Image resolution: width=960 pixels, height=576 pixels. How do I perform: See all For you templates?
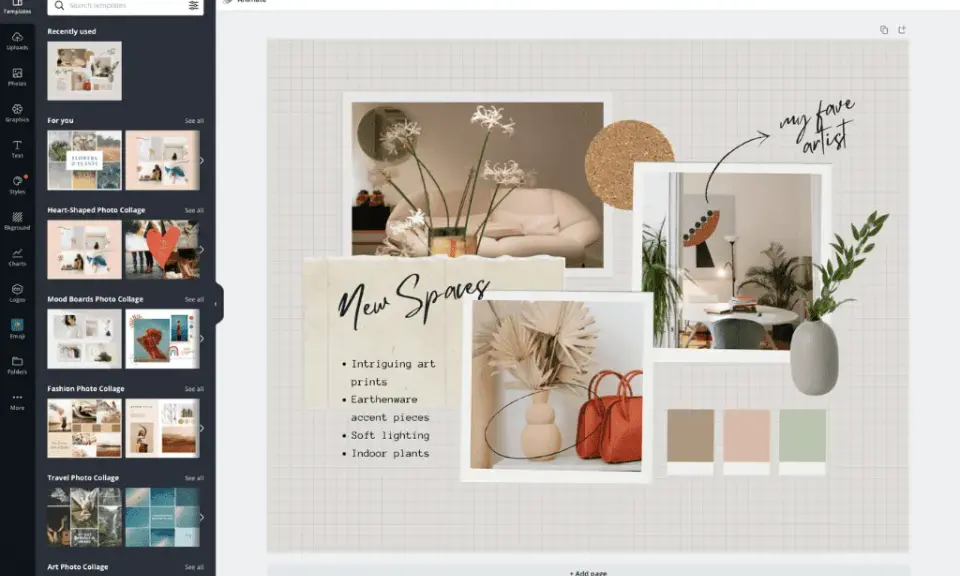tap(194, 121)
